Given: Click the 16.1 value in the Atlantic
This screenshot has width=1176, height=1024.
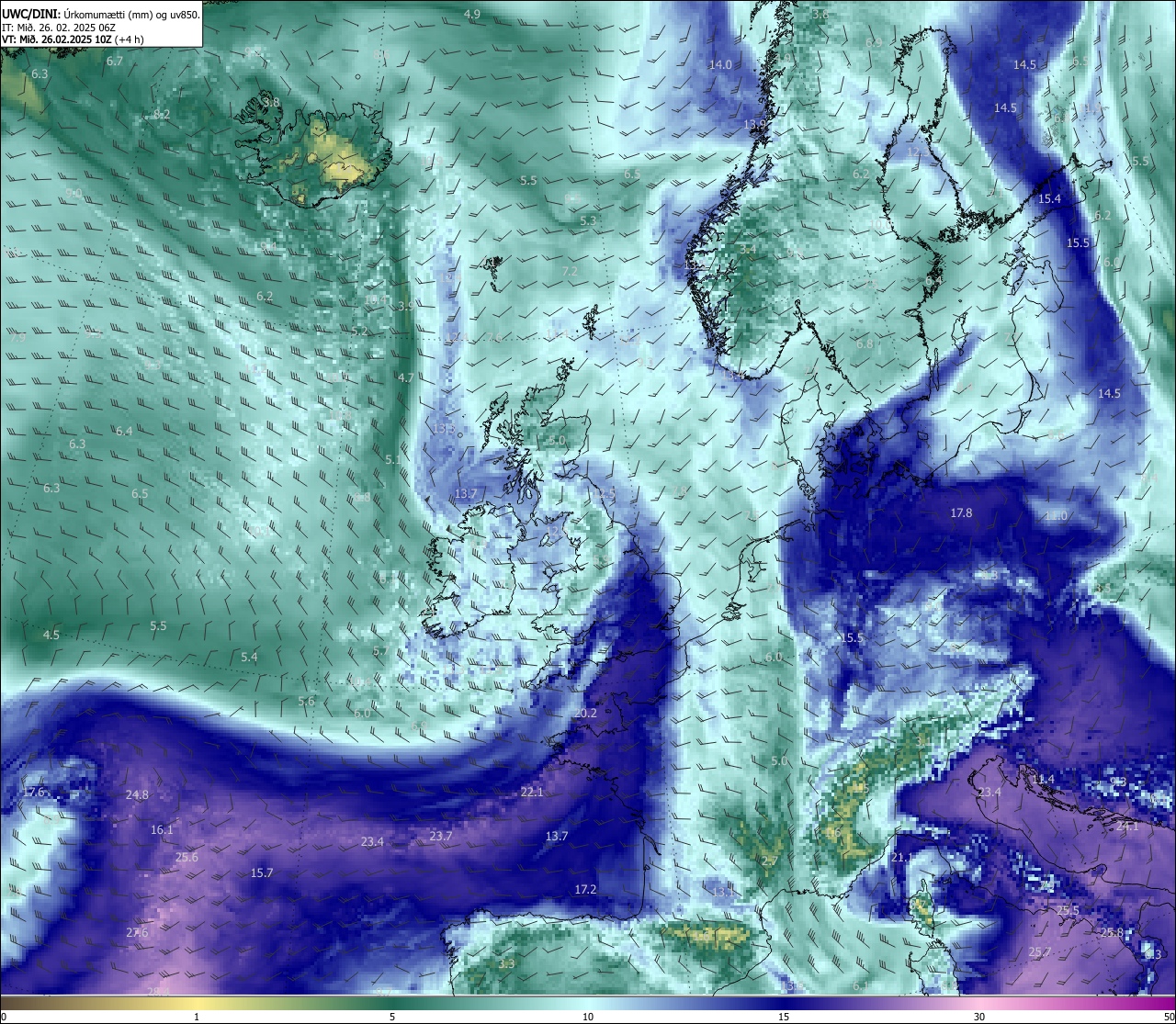Looking at the screenshot, I should 162,829.
